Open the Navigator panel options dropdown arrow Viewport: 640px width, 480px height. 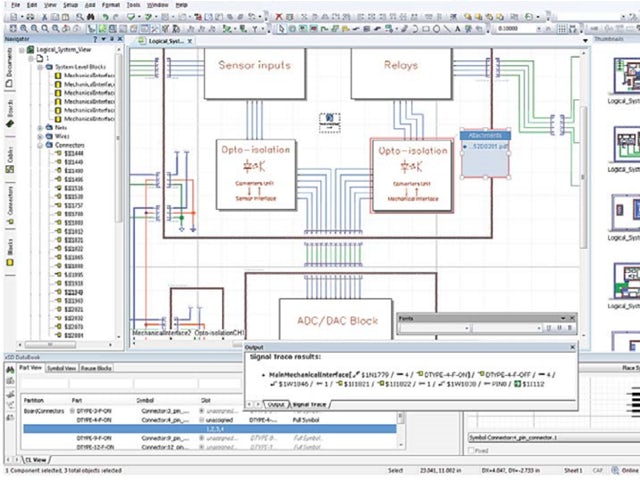103,39
